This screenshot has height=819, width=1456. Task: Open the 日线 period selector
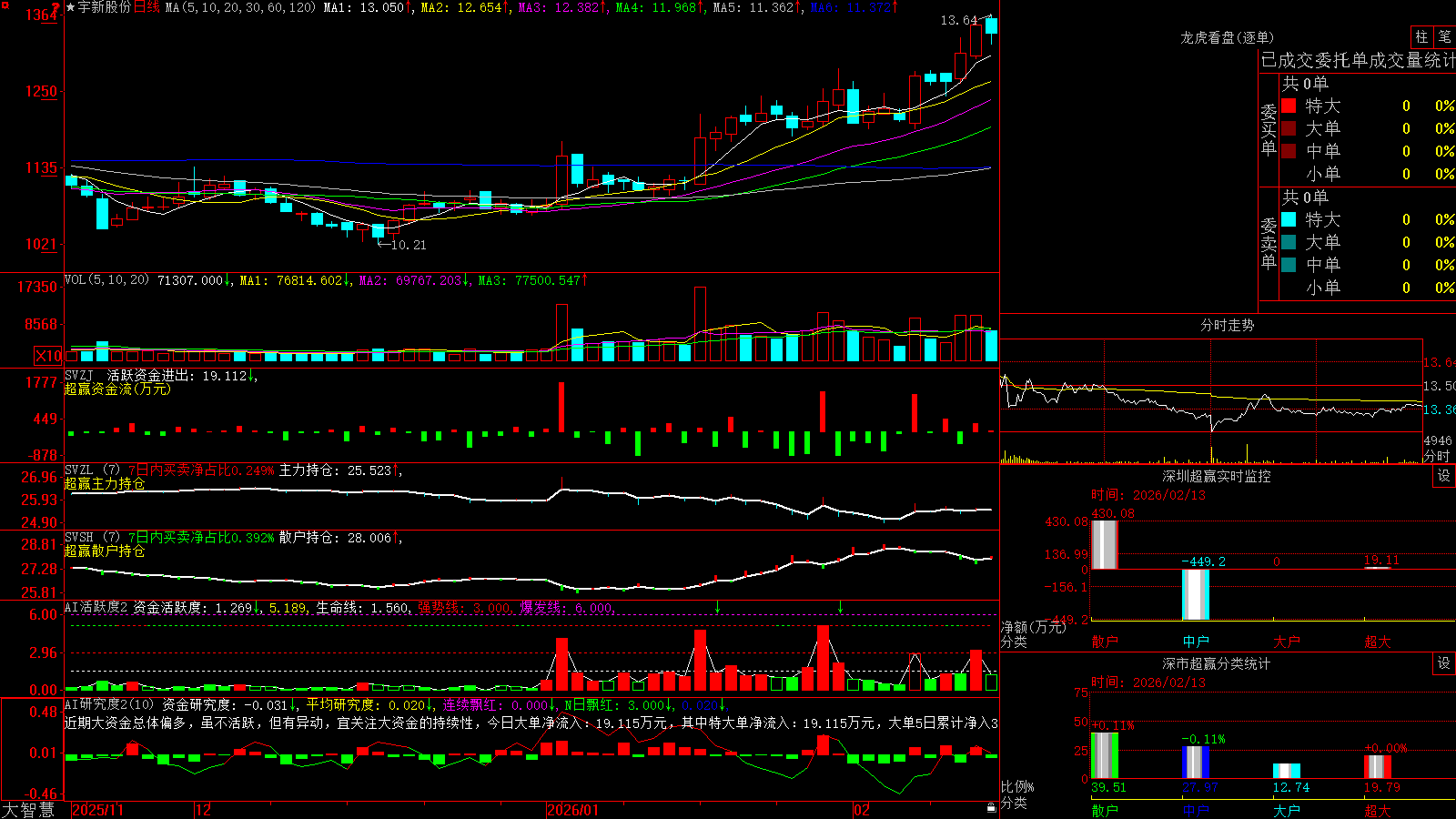tap(147, 7)
